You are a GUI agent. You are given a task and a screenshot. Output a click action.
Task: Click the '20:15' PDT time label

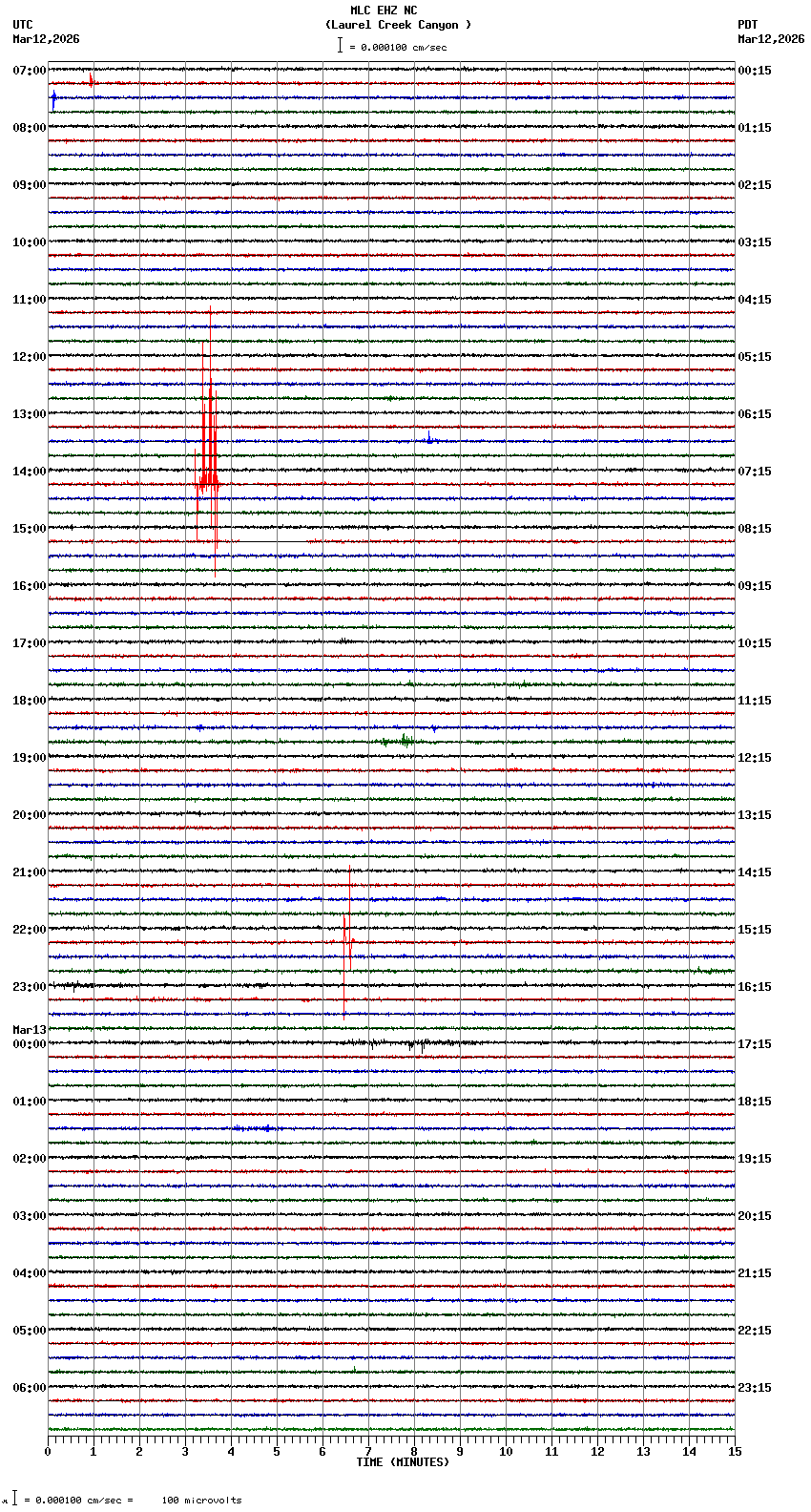755,1216
